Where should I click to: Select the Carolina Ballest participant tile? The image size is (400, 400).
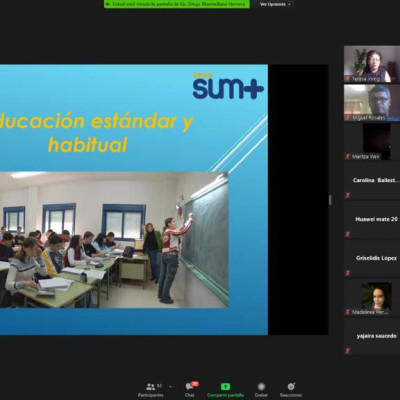[372, 181]
